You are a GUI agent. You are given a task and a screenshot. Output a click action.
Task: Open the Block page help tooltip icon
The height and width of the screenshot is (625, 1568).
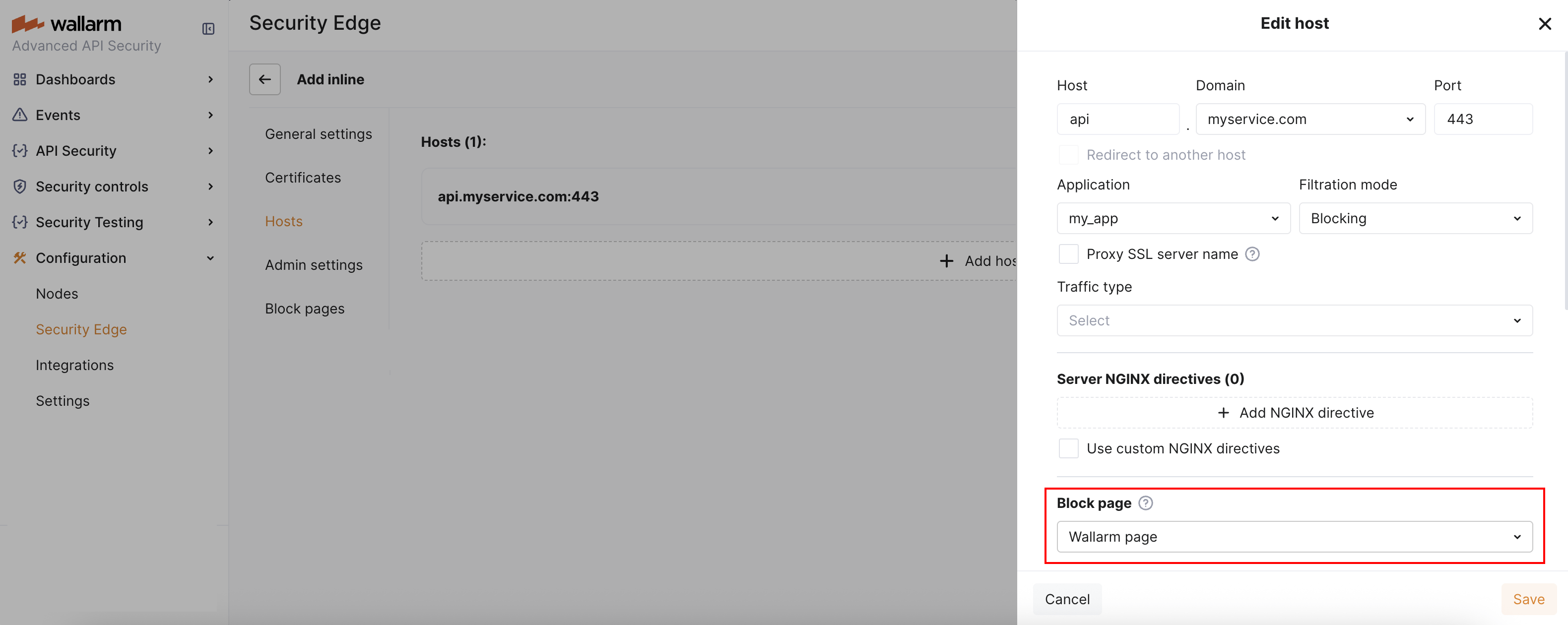point(1146,502)
